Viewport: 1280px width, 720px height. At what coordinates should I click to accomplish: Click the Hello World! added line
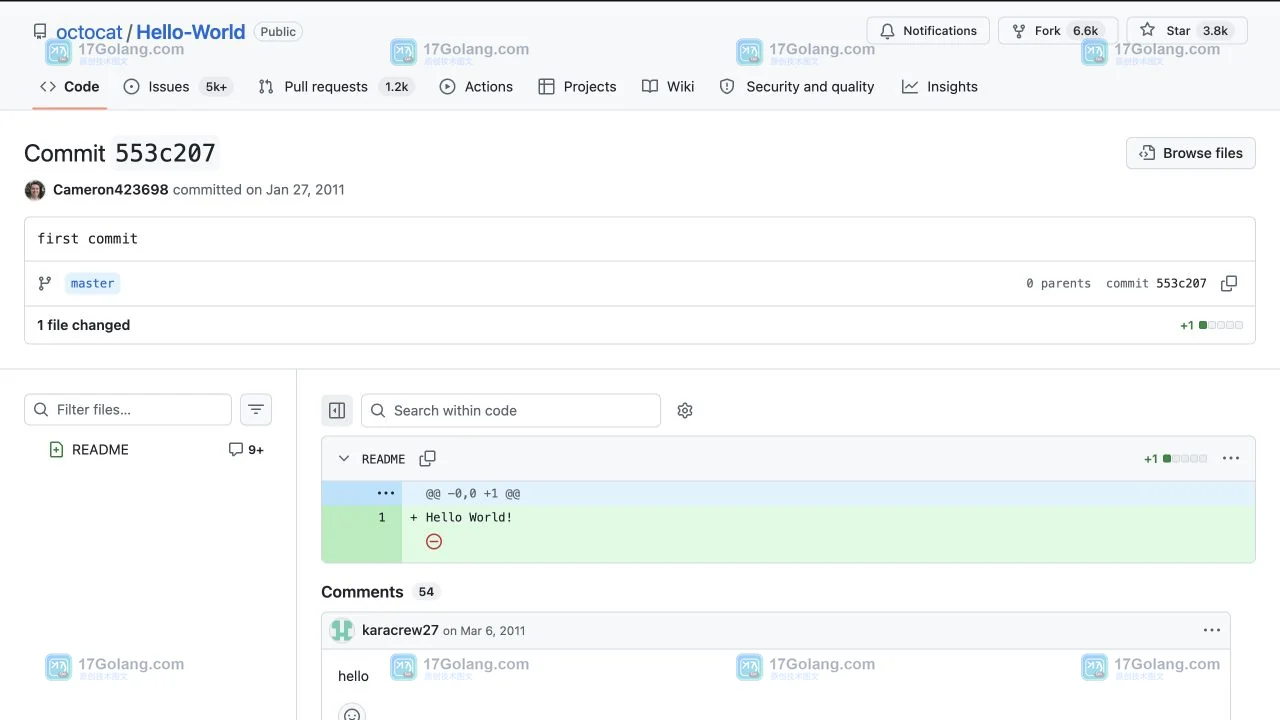(469, 518)
